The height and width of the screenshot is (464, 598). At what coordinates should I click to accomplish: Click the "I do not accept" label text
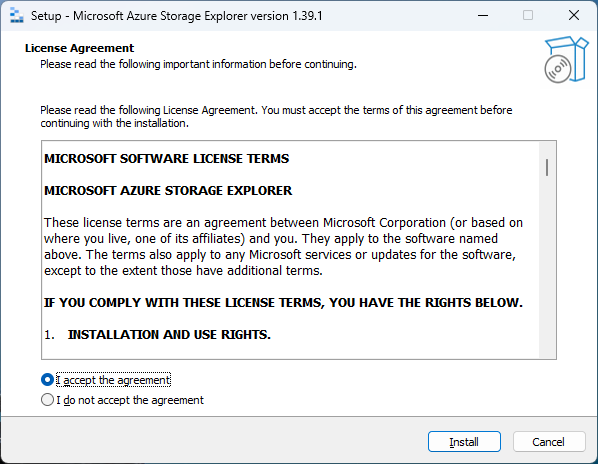point(130,400)
